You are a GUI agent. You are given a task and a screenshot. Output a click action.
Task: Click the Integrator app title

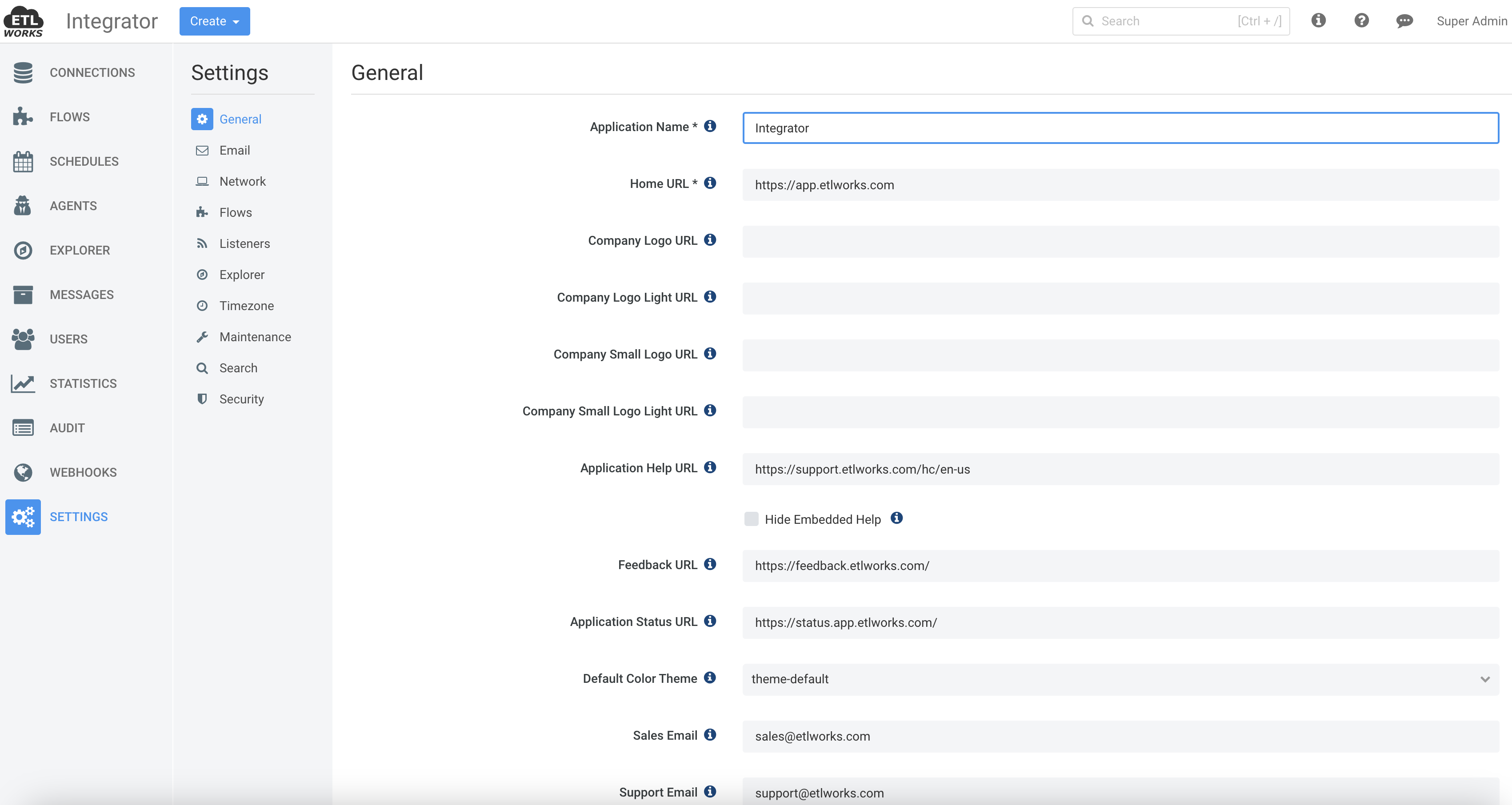(x=112, y=21)
